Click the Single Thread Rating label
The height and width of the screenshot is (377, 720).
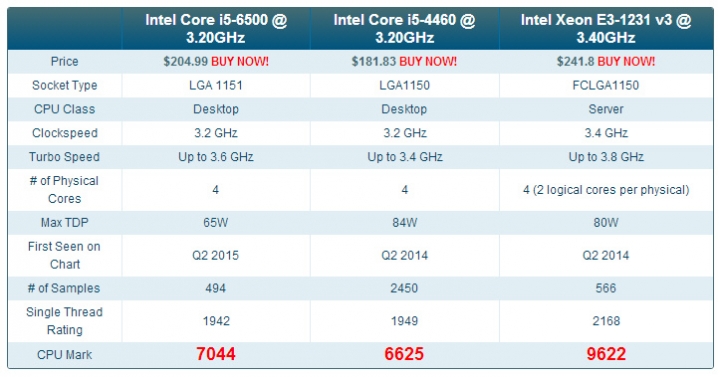click(x=64, y=321)
